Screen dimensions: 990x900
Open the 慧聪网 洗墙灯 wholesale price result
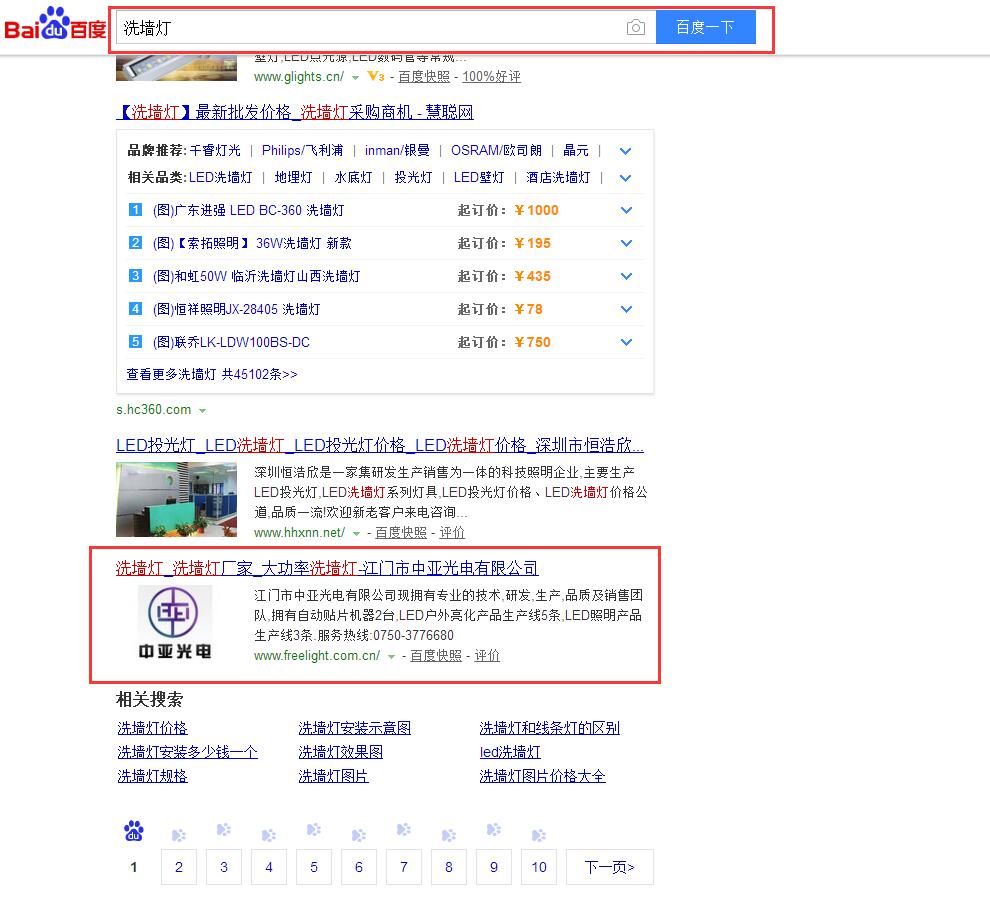[295, 112]
